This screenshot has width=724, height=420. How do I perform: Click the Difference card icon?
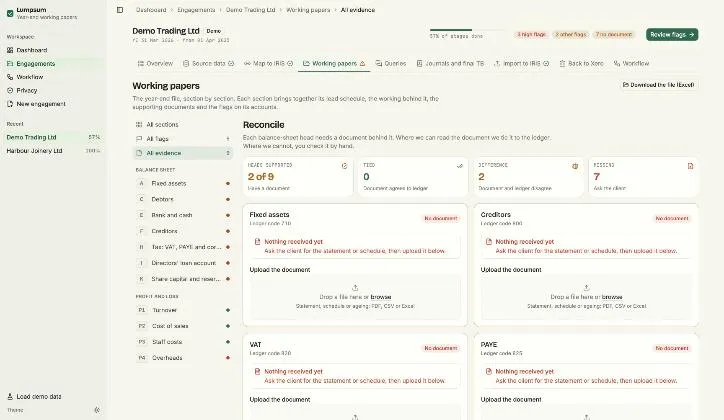(x=575, y=166)
